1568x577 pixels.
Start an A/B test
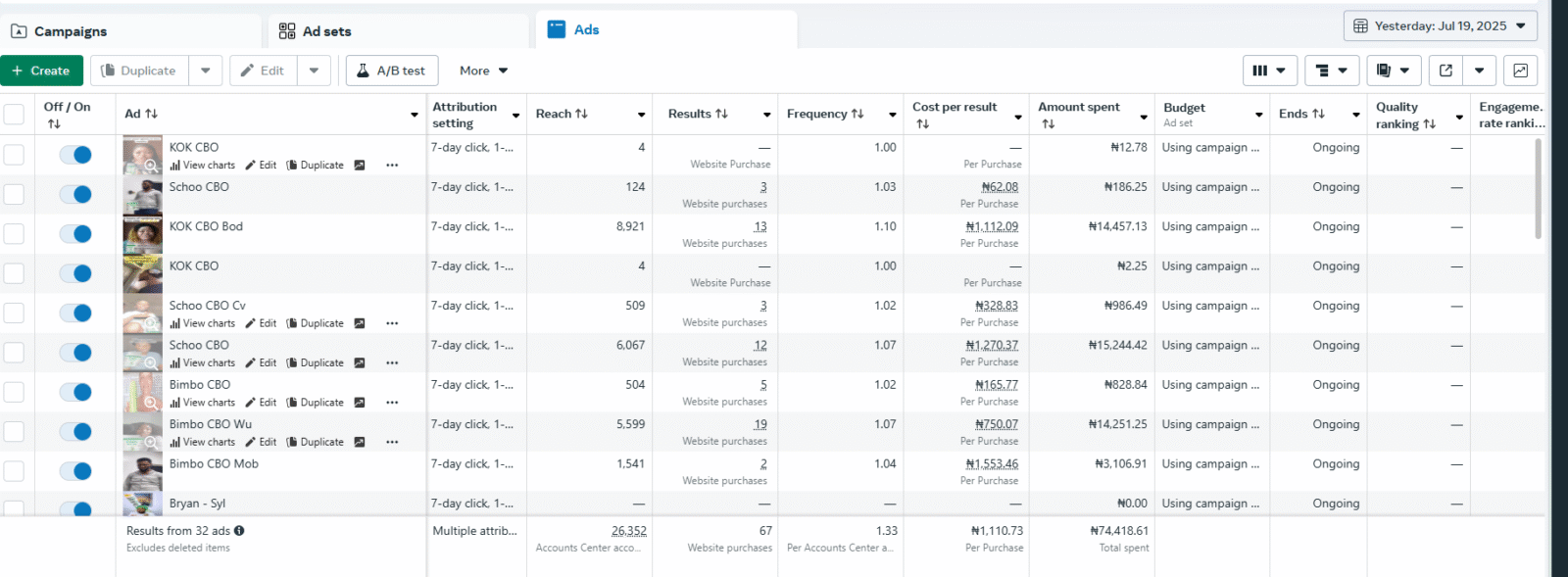pyautogui.click(x=391, y=71)
